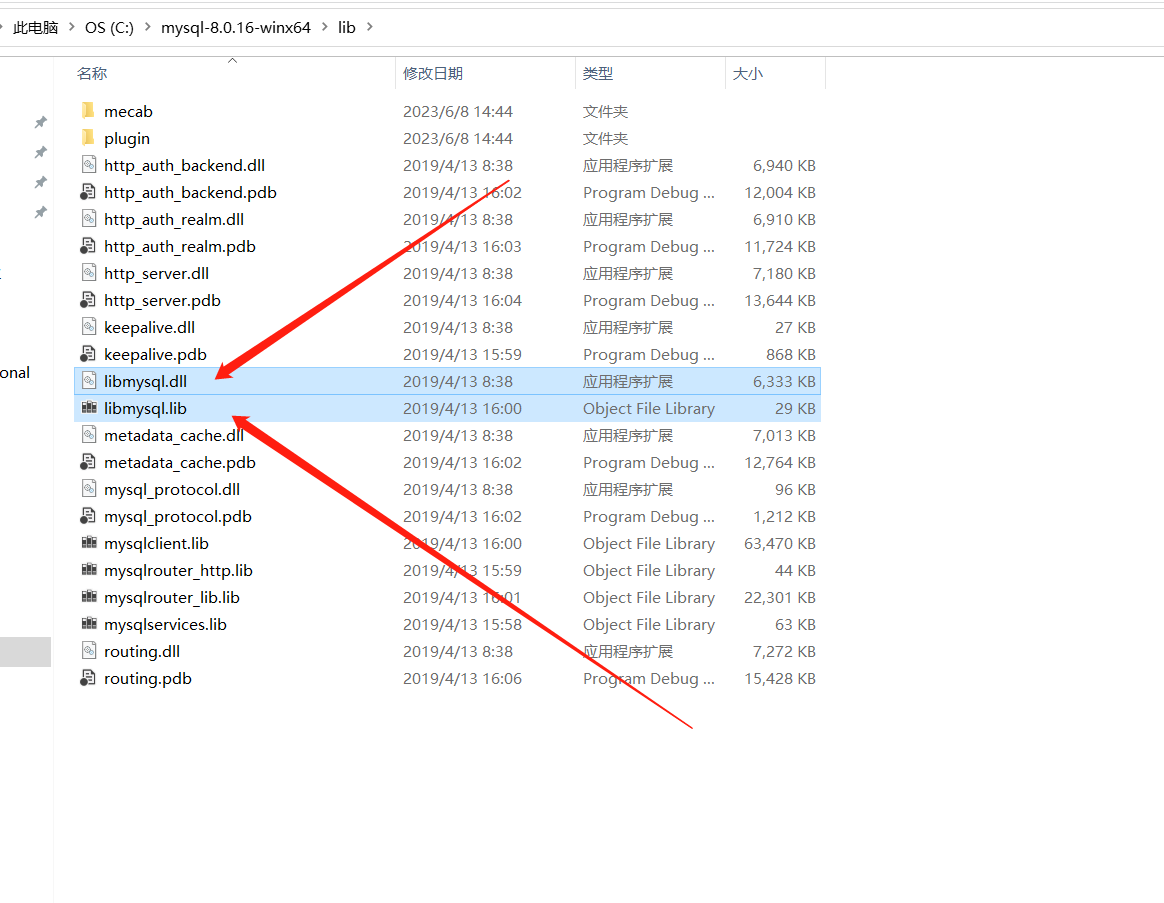Click size value 22,301 KB
Viewport: 1164px width, 903px height.
pyautogui.click(x=779, y=598)
